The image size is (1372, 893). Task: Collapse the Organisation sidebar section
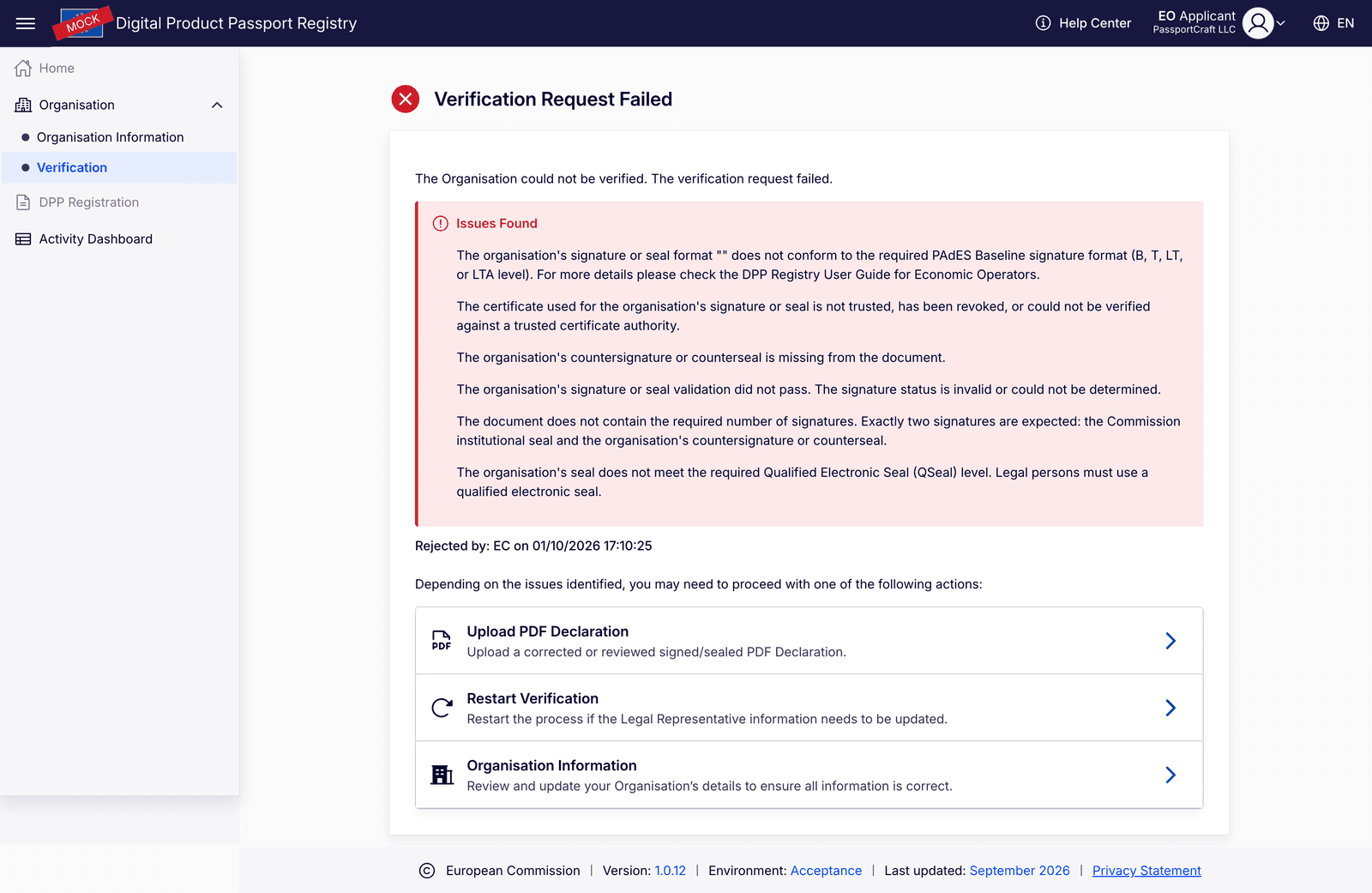pos(217,105)
